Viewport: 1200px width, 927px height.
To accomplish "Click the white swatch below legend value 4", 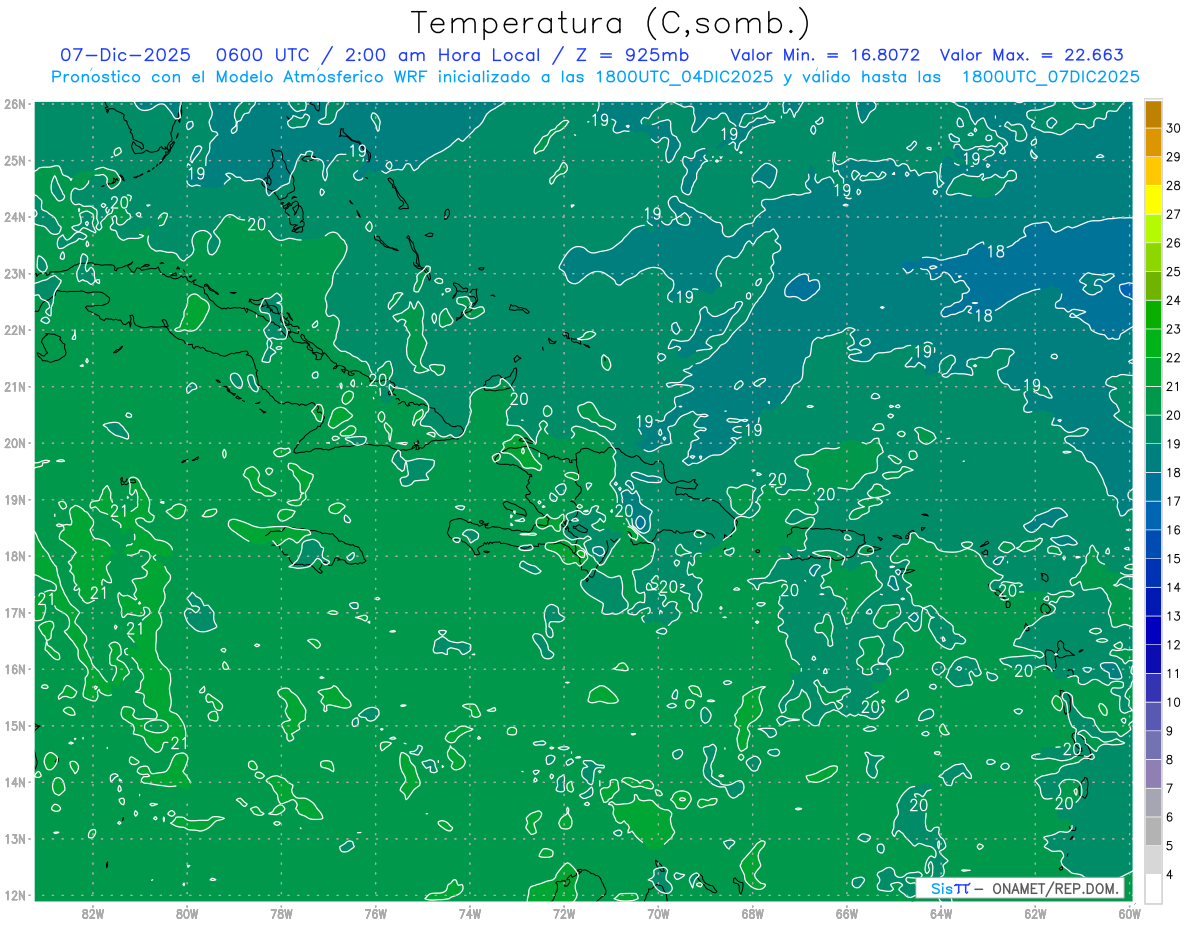I will click(1153, 889).
